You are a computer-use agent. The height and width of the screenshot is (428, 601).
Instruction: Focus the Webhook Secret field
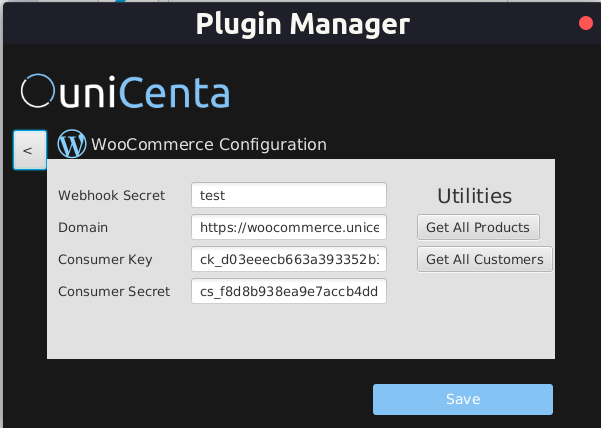289,195
